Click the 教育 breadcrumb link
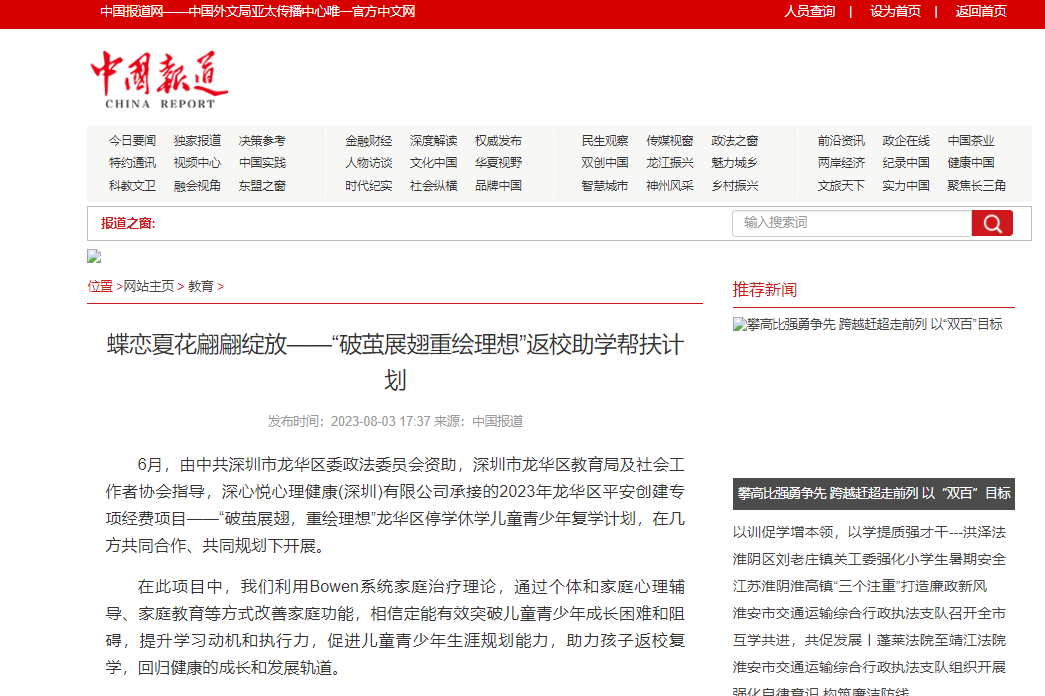Image resolution: width=1045 pixels, height=696 pixels. [201, 286]
